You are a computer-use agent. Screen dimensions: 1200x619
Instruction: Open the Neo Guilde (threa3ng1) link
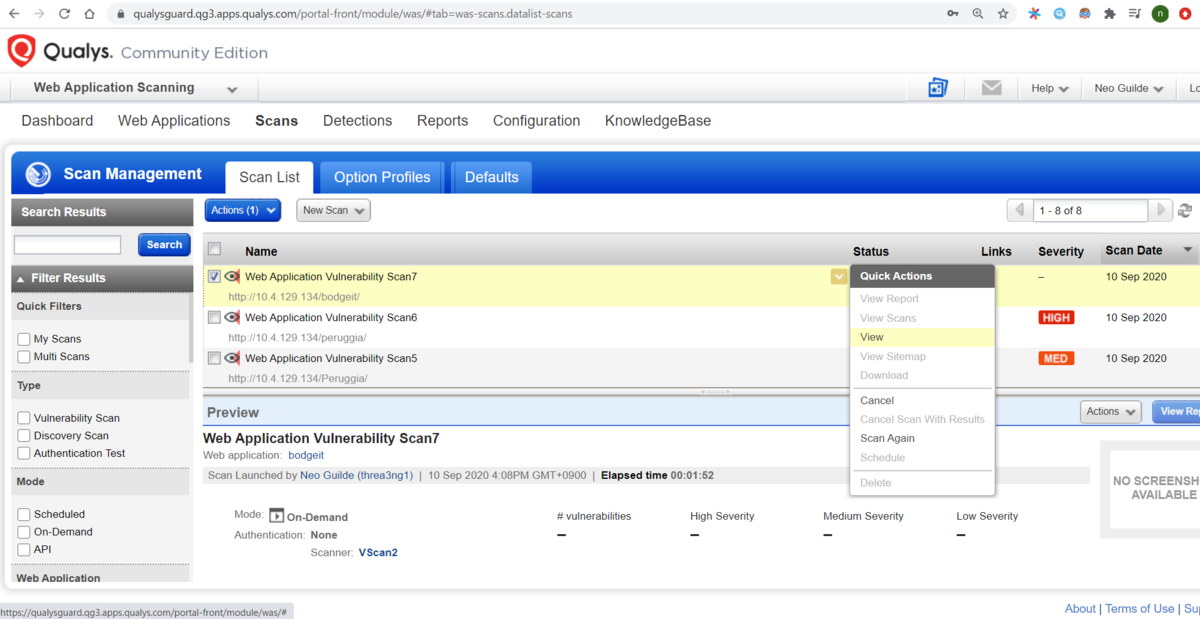(x=356, y=475)
